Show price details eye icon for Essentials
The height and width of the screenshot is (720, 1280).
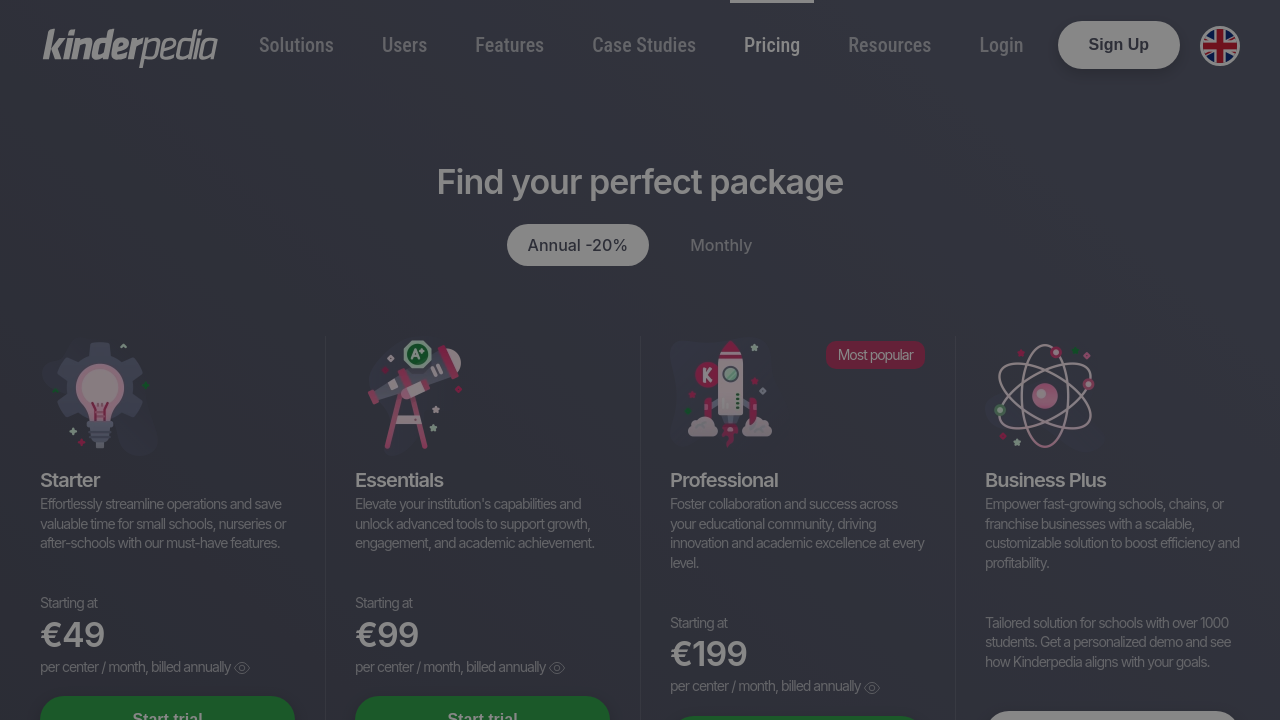557,668
